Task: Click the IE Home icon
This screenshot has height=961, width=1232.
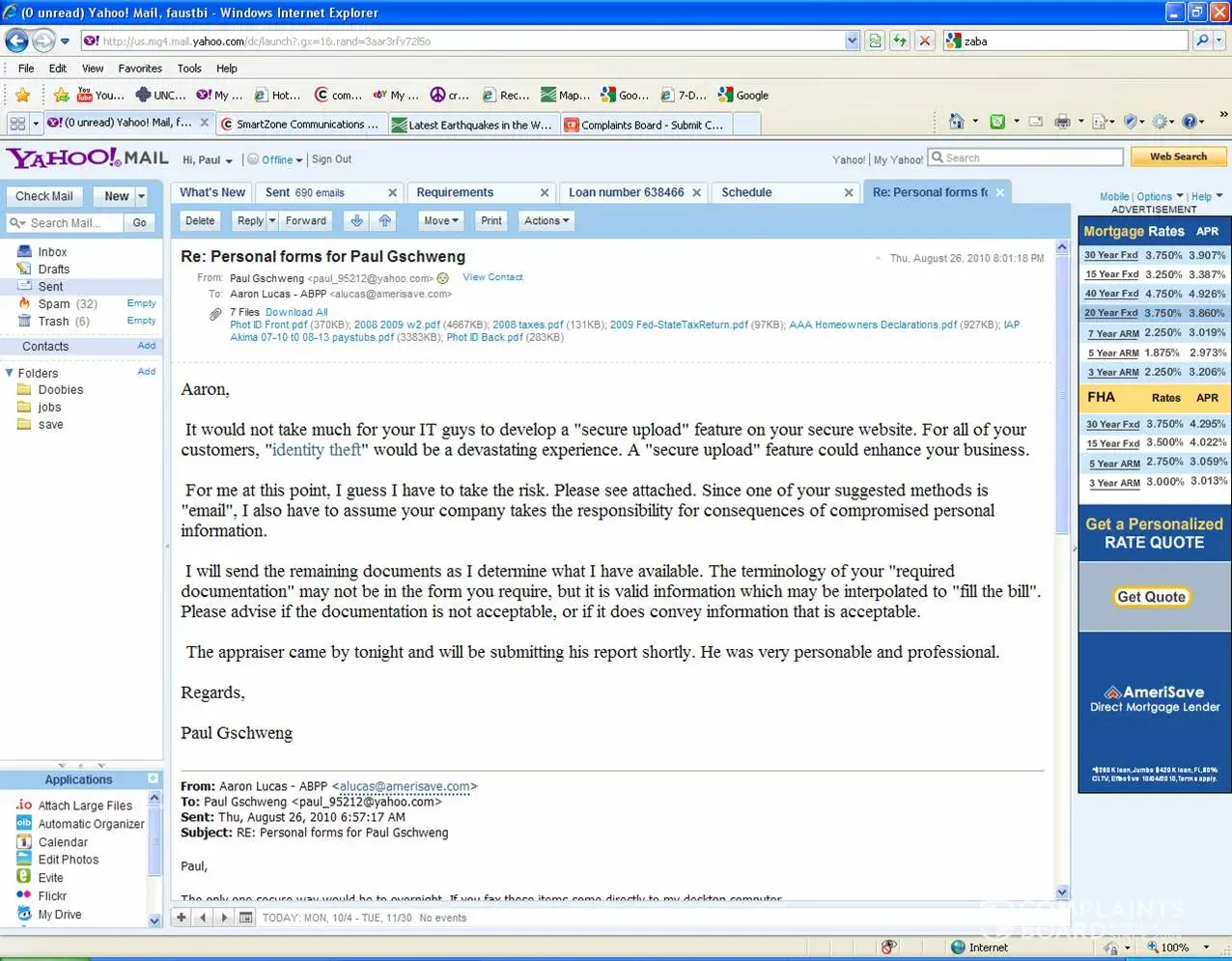Action: (x=956, y=122)
